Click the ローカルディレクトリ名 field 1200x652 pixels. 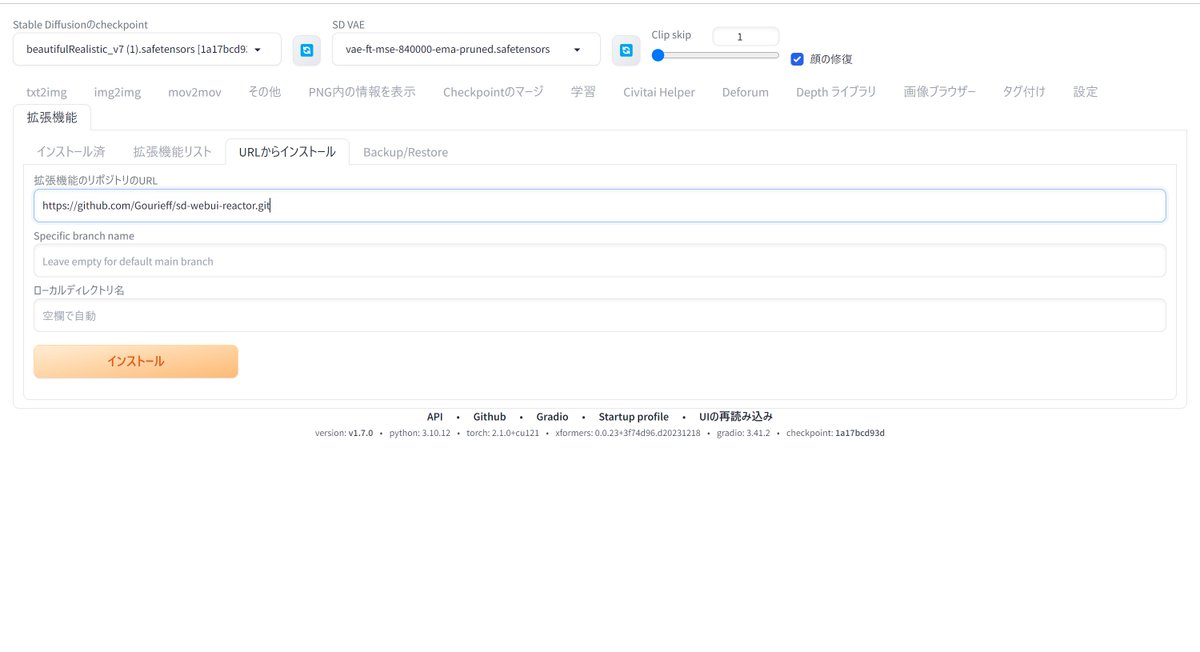point(600,315)
